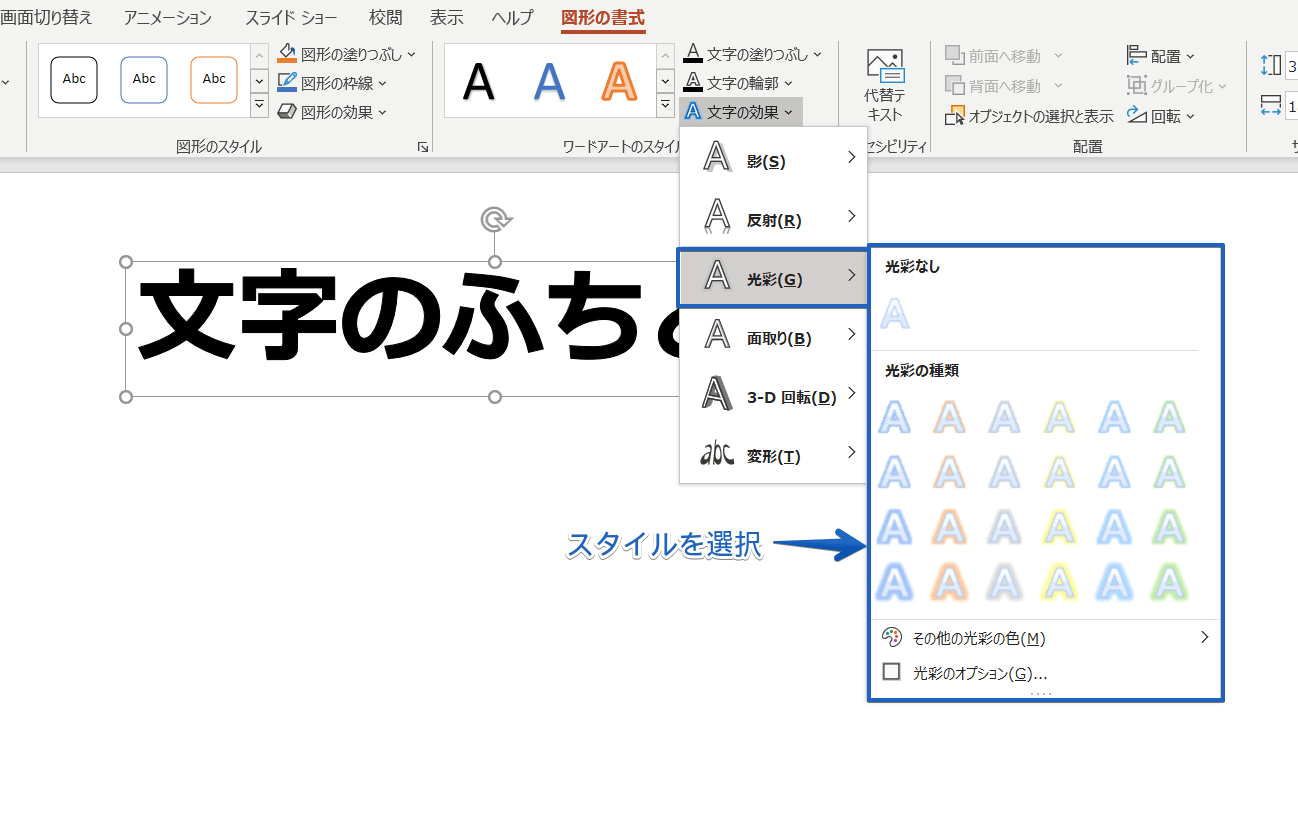The width and height of the screenshot is (1298, 817).
Task: Select the black outlined Abc shape style
Action: [74, 79]
